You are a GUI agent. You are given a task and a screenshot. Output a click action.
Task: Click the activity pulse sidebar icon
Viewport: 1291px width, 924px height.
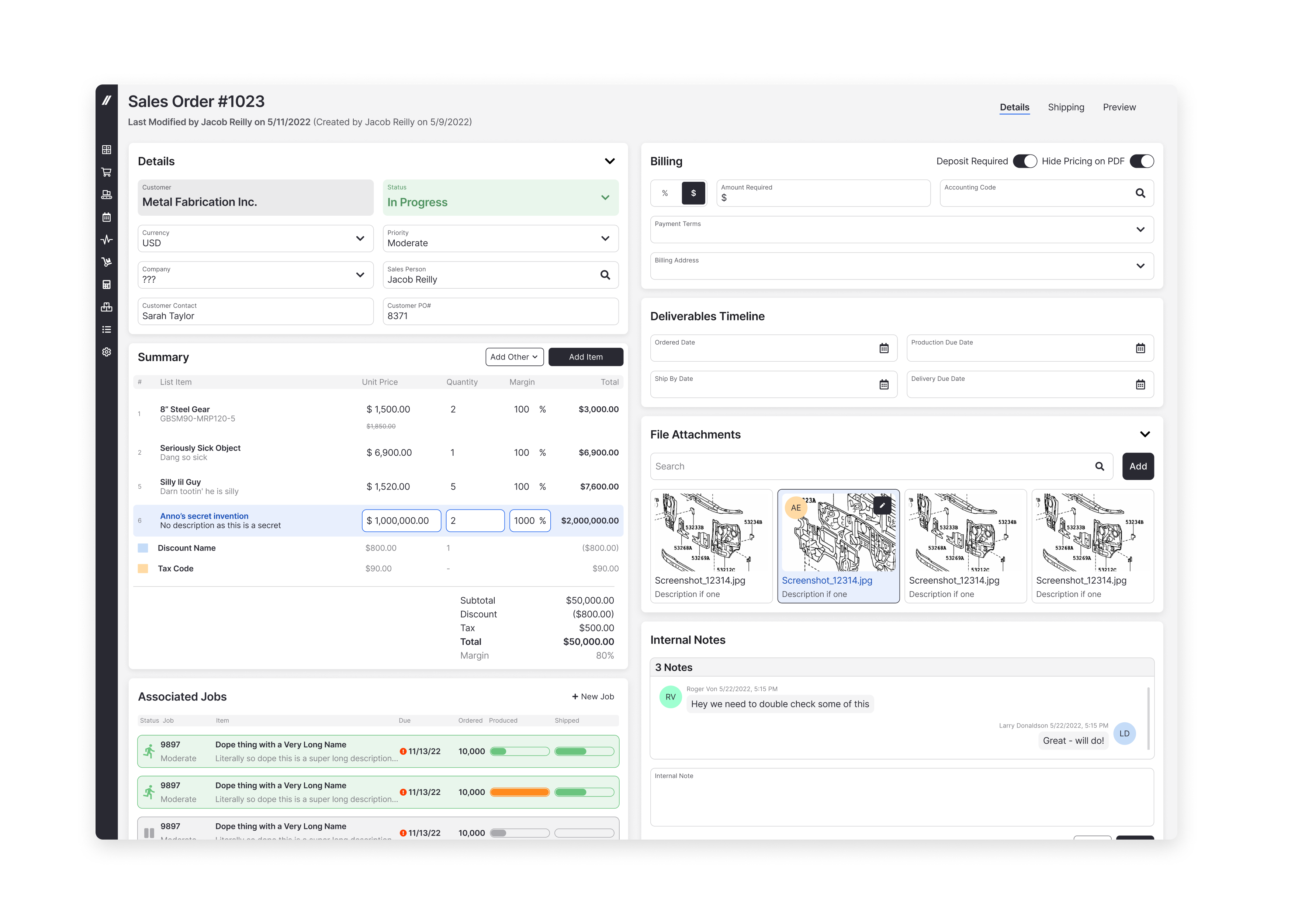coord(107,240)
